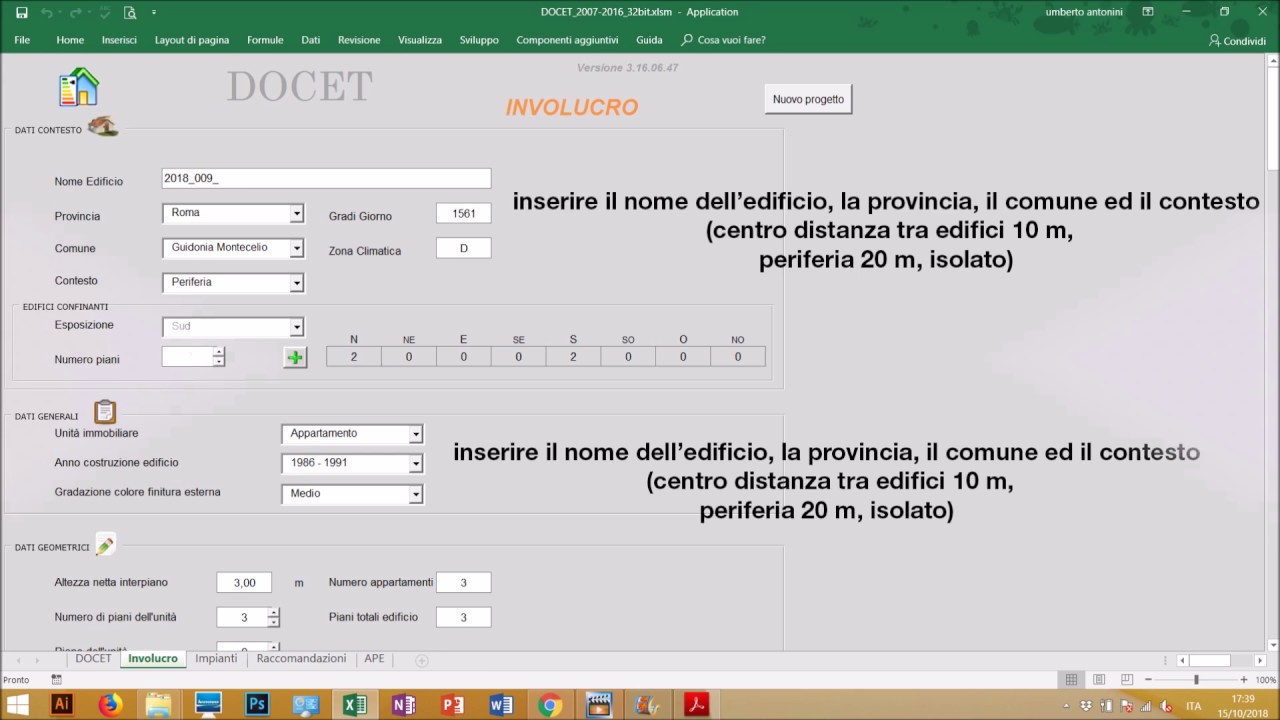Viewport: 1280px width, 720px height.
Task: Open Ribbon Display Options icon
Action: pyautogui.click(x=1148, y=12)
